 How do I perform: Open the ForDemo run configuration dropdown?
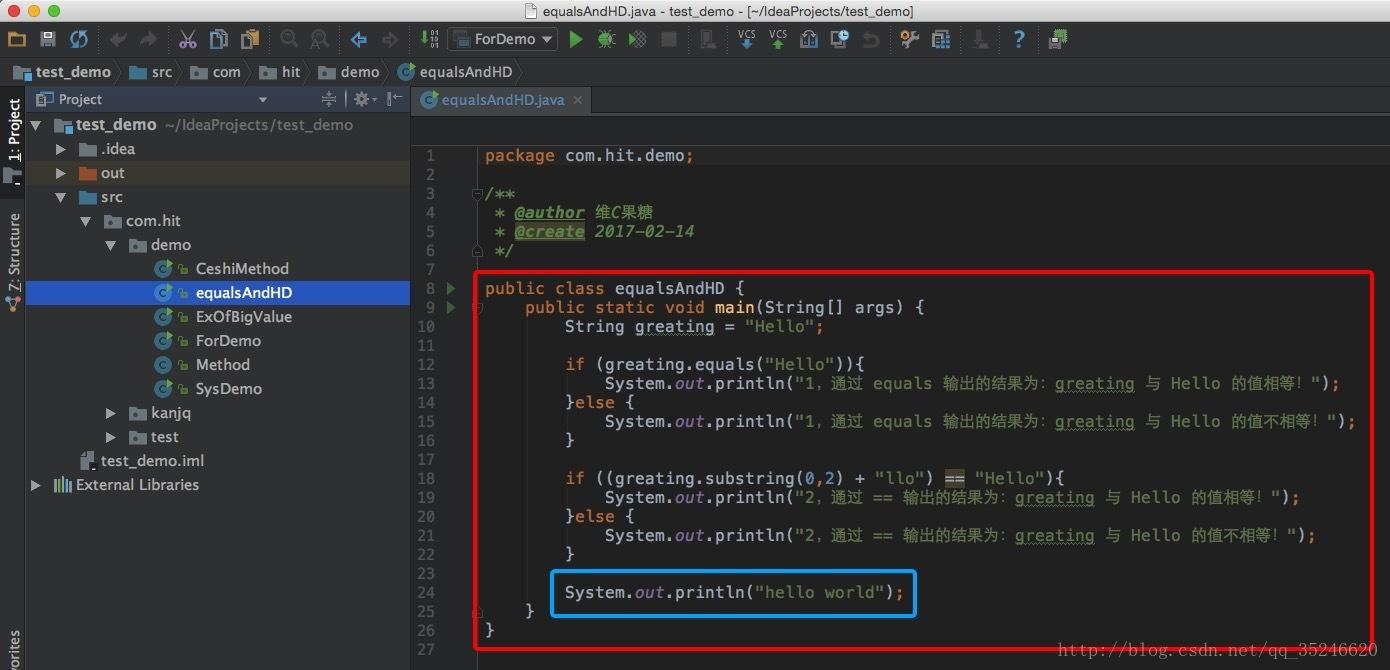pos(546,39)
